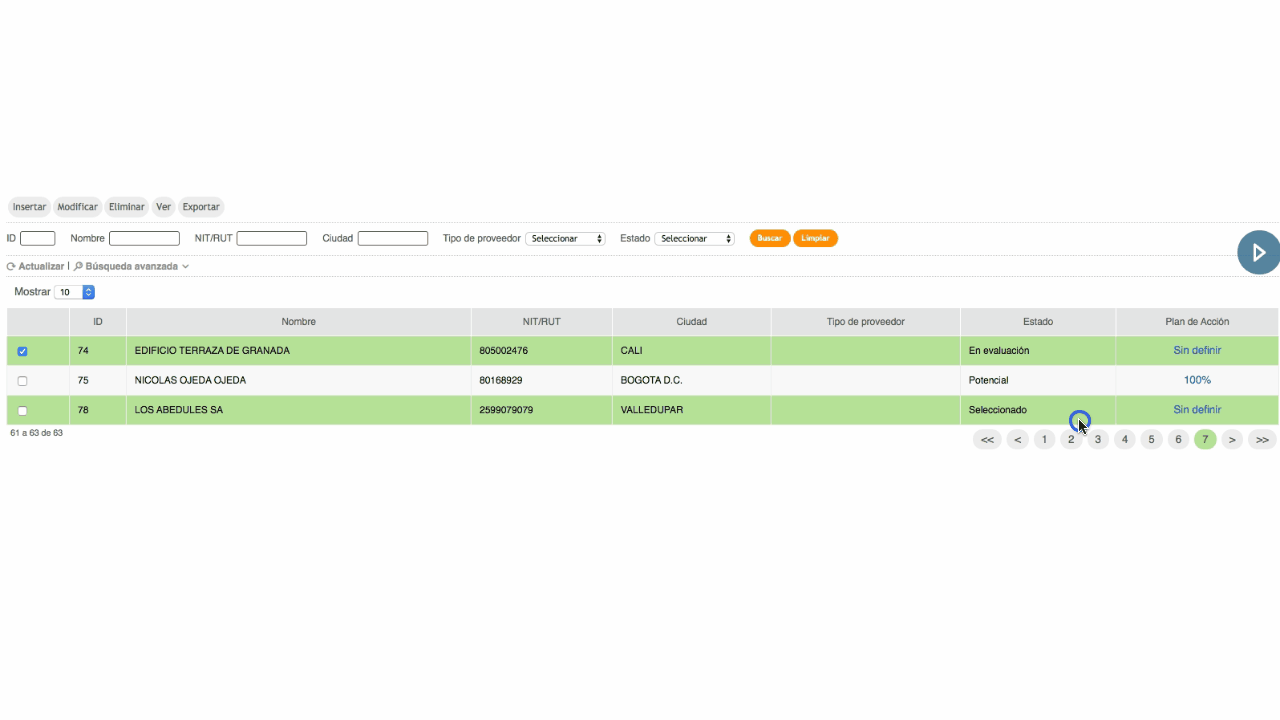Click the Nombre filter text field
1280x720 pixels.
144,239
